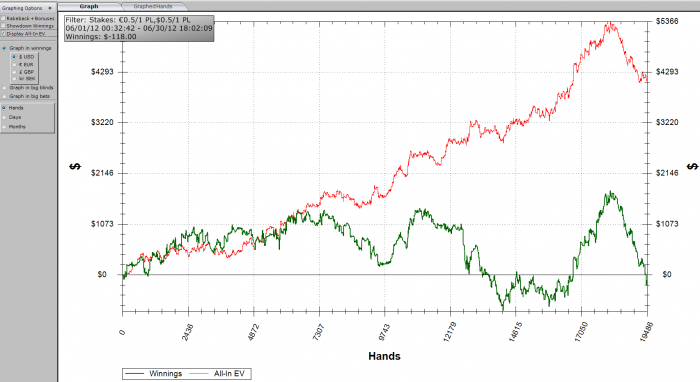Close the Graphing Options panel
This screenshot has width=700, height=382.
click(50, 8)
